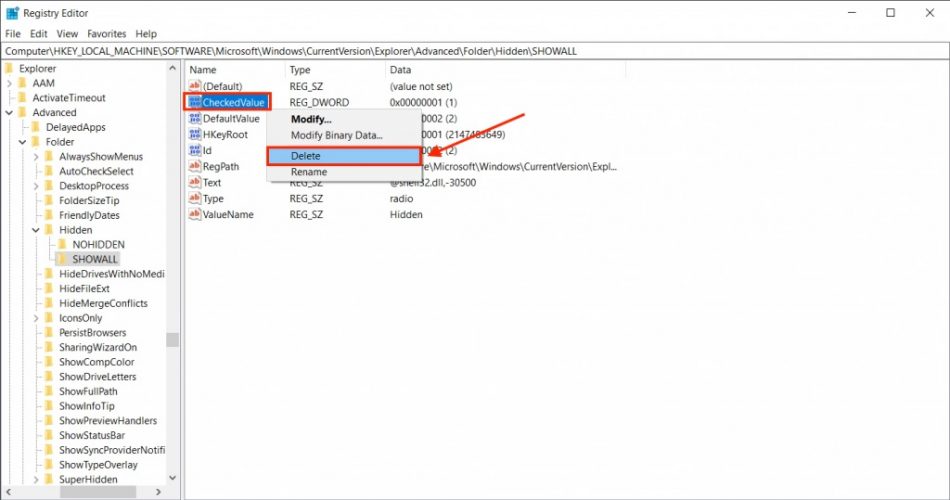Screen dimensions: 950x500
Task: Click the CheckedValue DWORD icon
Action: coord(194,102)
